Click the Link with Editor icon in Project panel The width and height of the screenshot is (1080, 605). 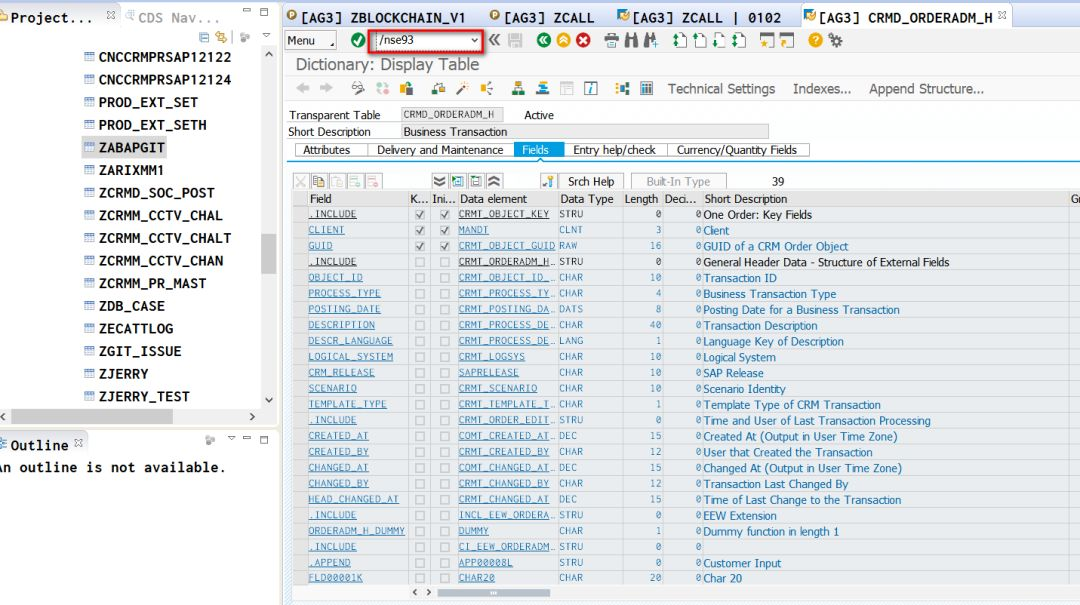(221, 37)
